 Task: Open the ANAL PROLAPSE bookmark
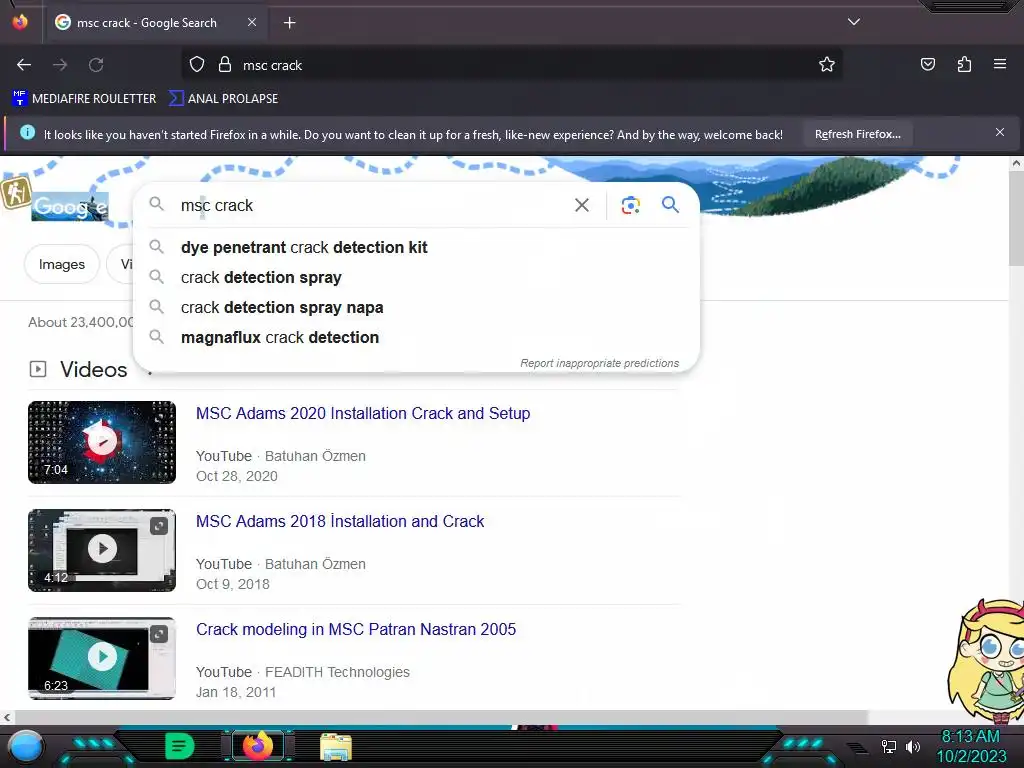(x=223, y=99)
